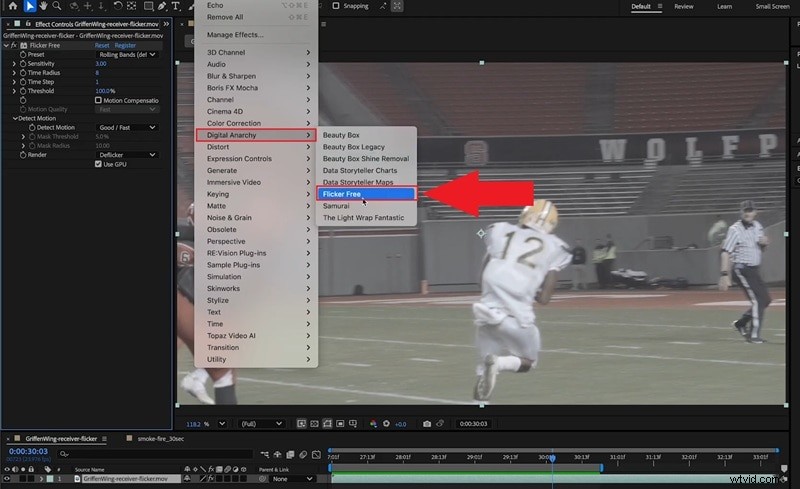Select the Rectangle shape tool

tap(148, 6)
